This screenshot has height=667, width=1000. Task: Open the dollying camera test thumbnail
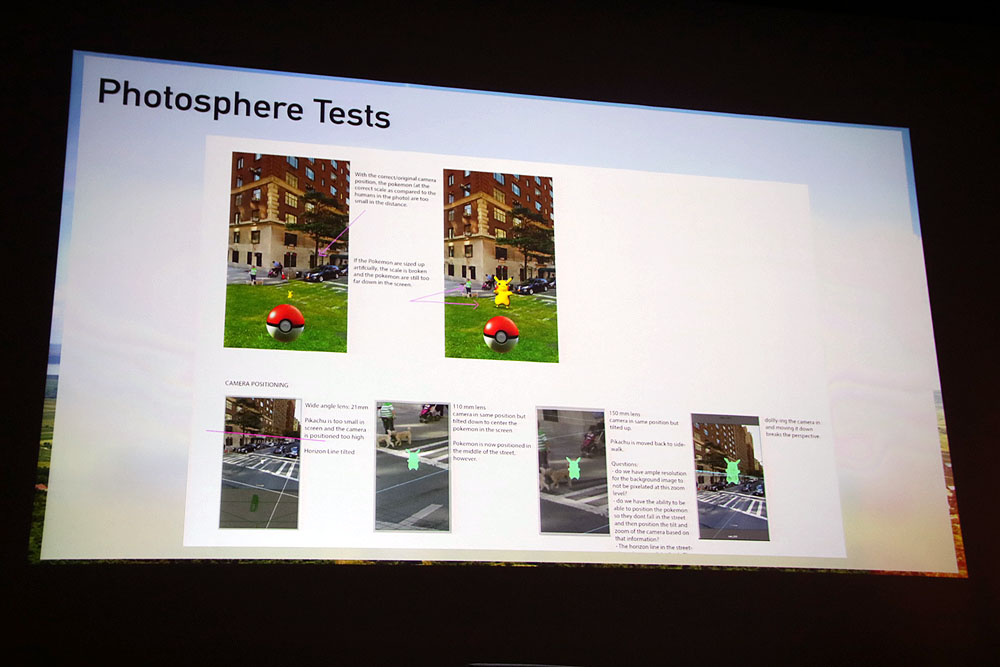coord(730,477)
